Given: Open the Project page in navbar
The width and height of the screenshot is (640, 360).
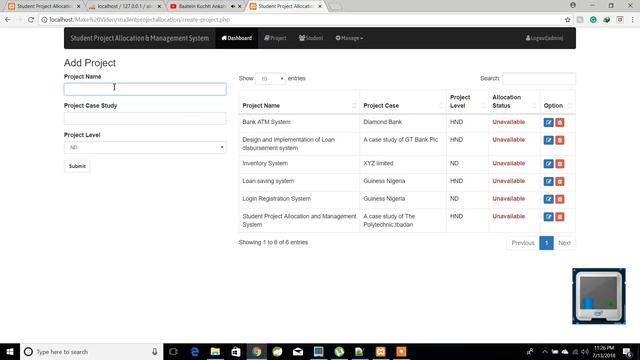Looking at the screenshot, I should tap(275, 38).
